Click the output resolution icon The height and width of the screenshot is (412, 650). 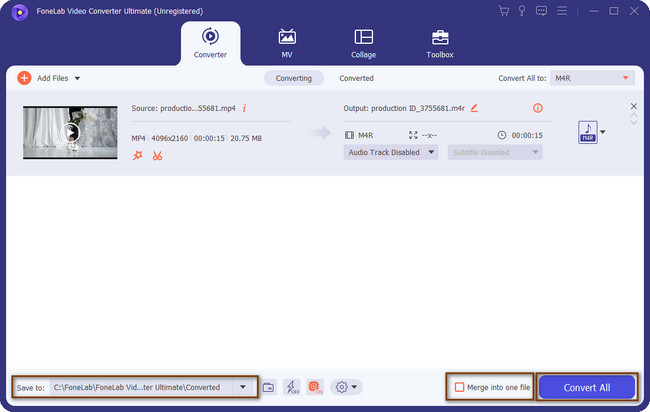413,135
